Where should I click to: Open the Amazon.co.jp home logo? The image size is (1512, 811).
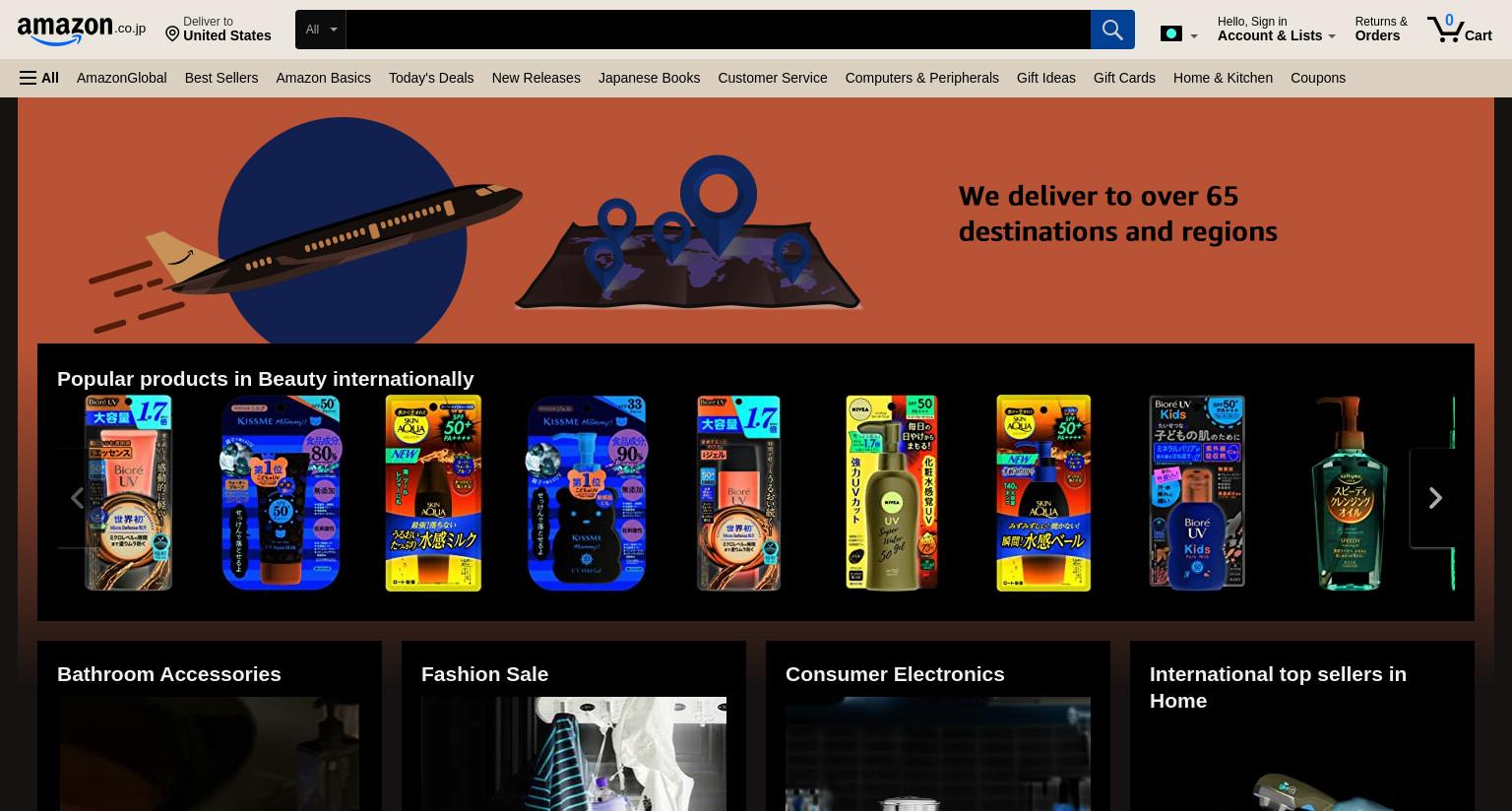(x=81, y=31)
